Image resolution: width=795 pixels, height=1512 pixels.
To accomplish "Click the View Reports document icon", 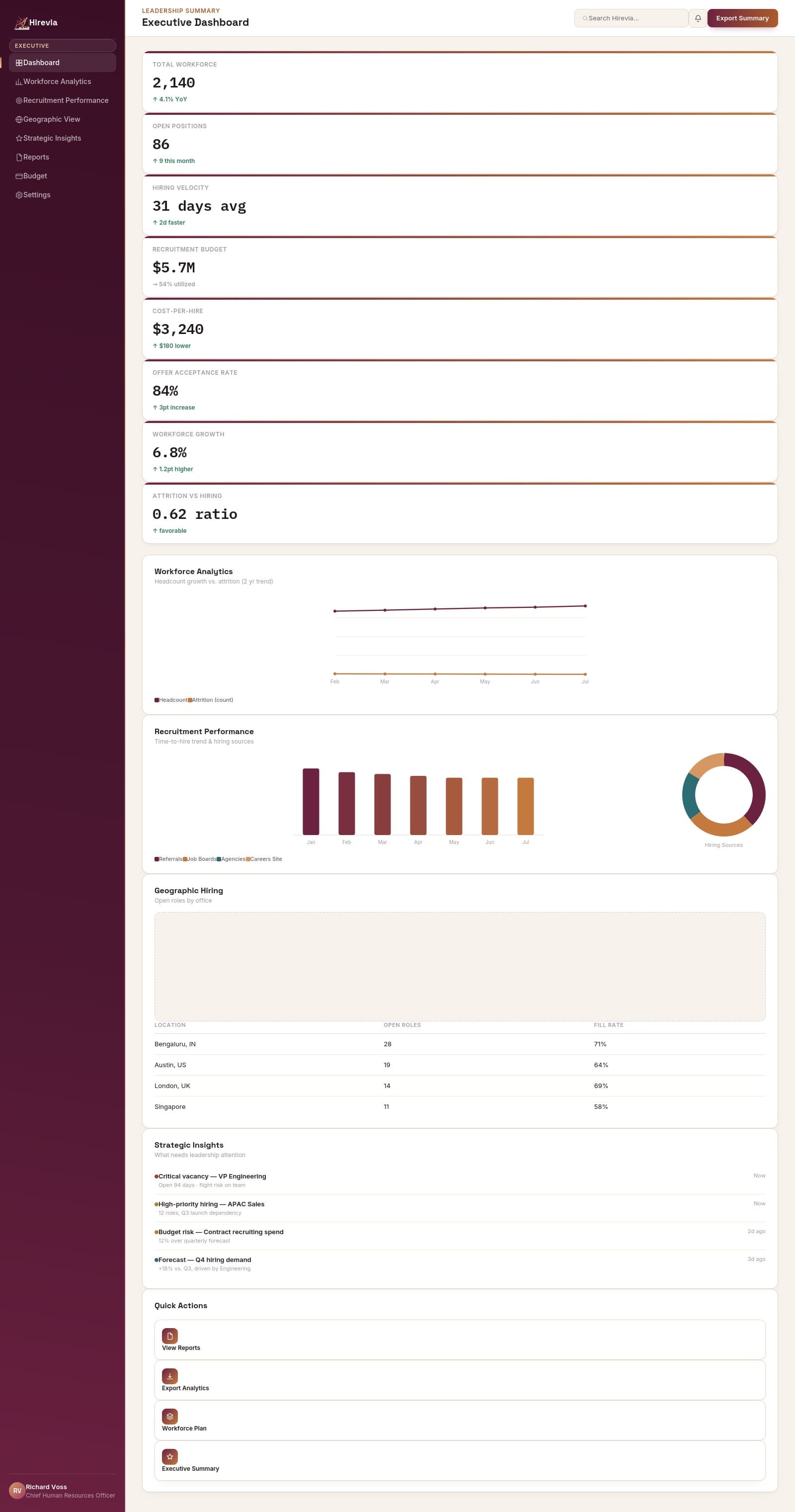I will point(169,1336).
